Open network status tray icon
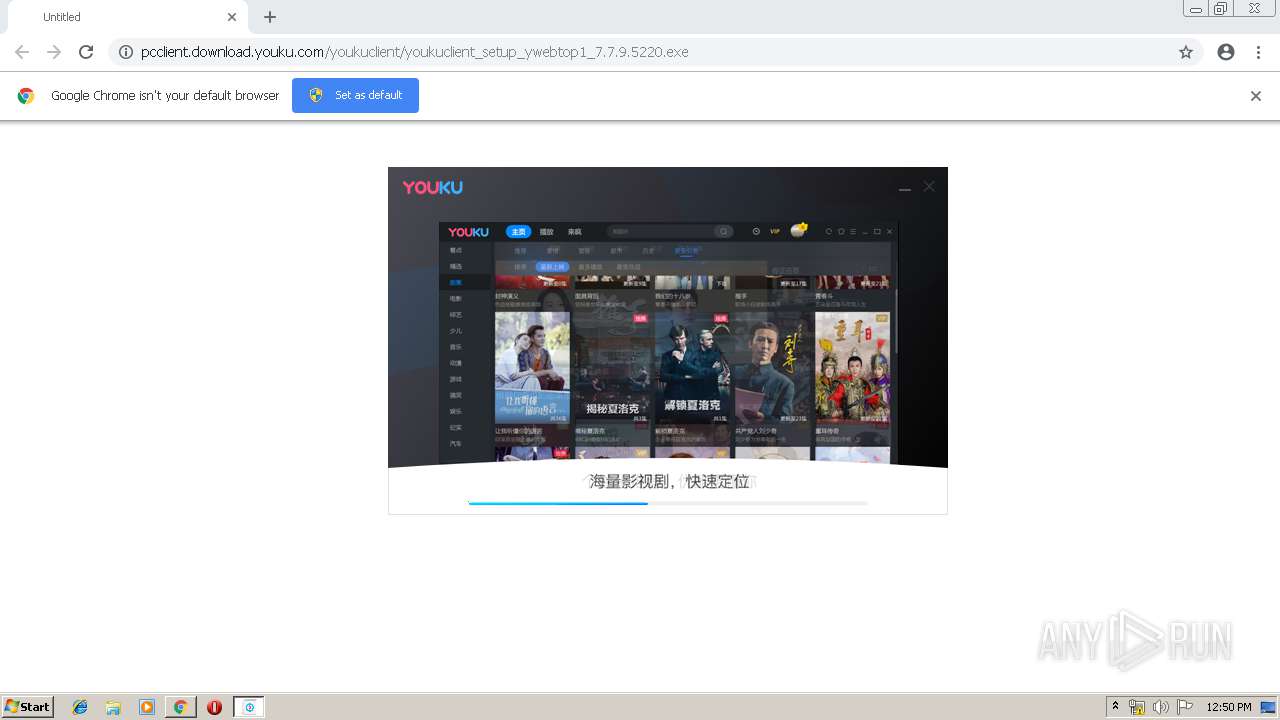Image resolution: width=1280 pixels, height=720 pixels. click(1137, 707)
